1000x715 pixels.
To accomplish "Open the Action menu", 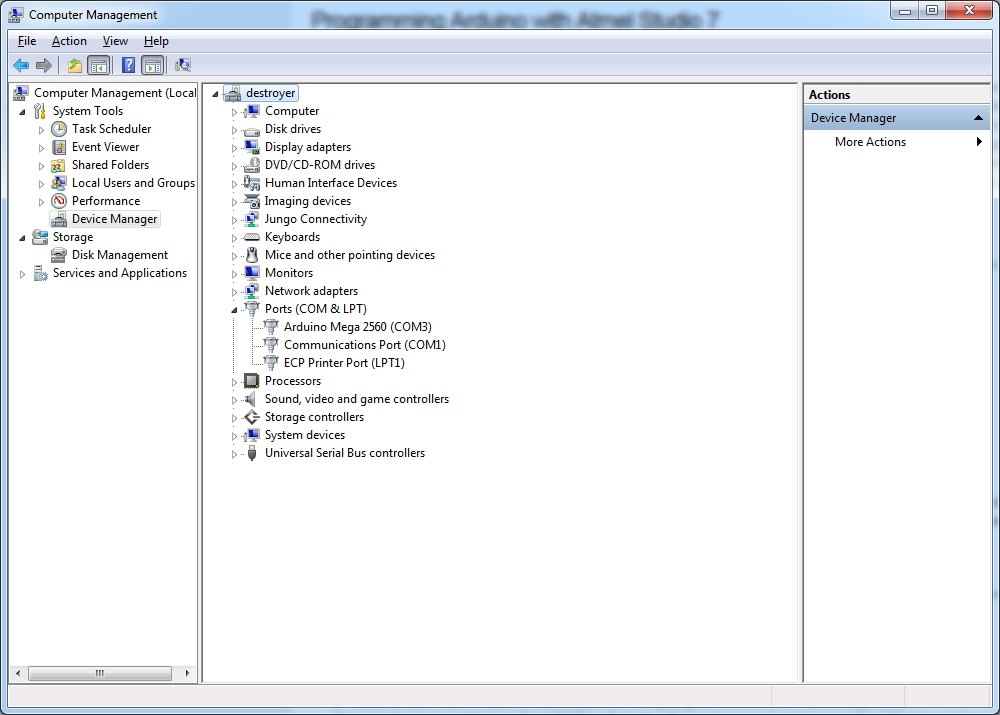I will coord(69,41).
